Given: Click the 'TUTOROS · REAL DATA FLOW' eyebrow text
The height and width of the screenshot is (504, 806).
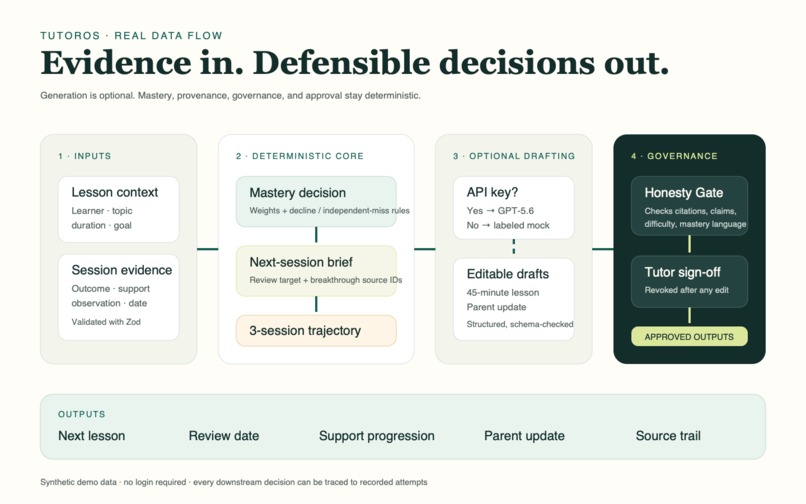Looking at the screenshot, I should click(132, 35).
